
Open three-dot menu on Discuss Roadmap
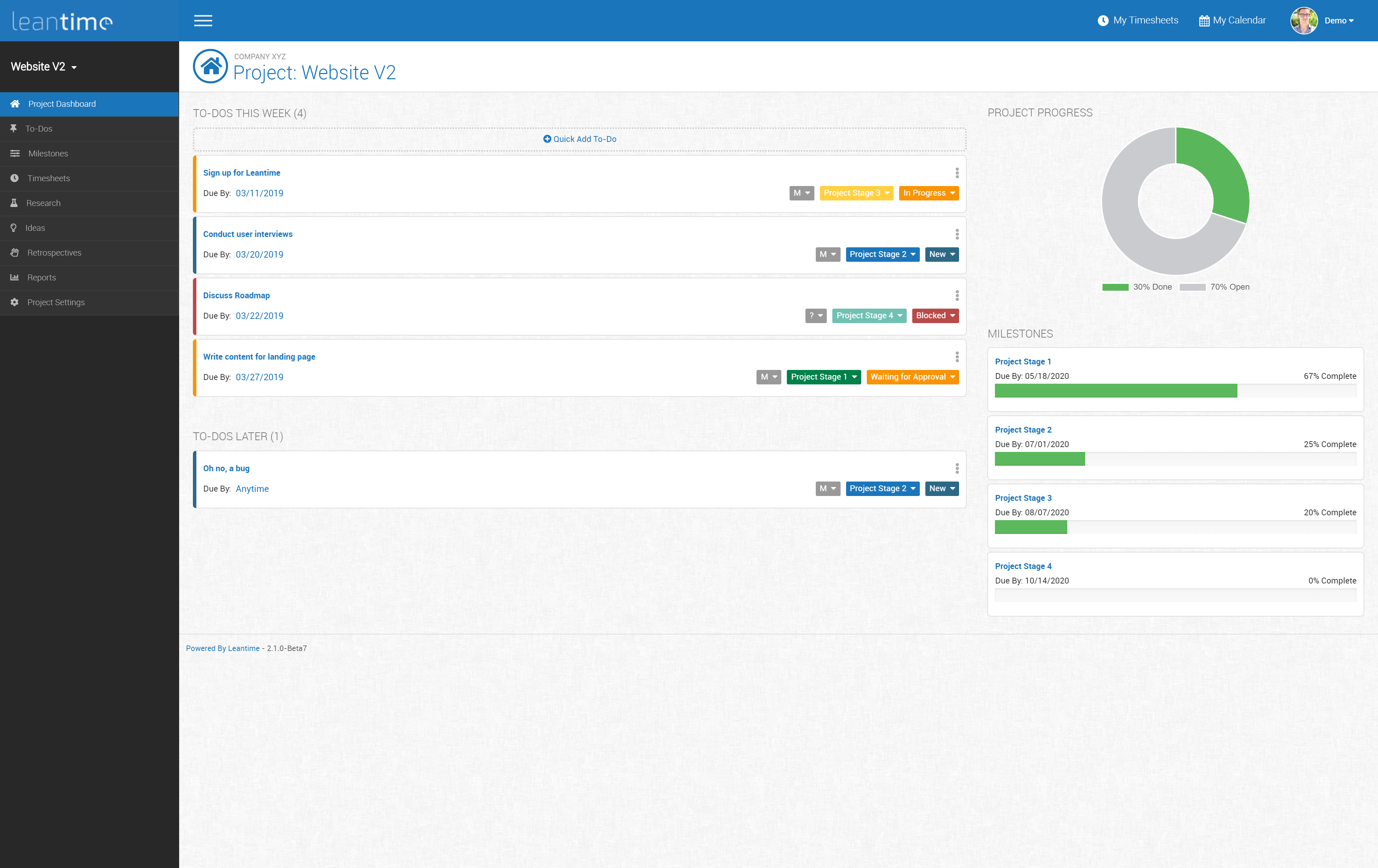pos(957,295)
